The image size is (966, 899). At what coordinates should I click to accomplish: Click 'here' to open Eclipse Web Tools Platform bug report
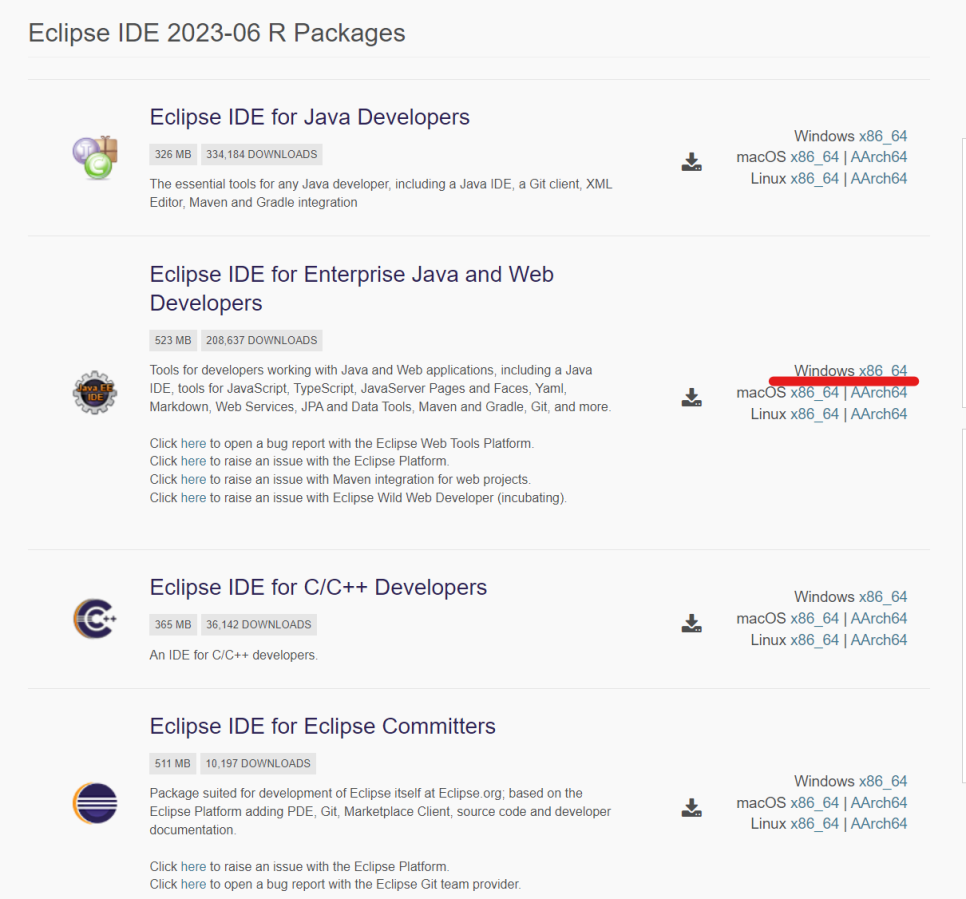tap(193, 443)
